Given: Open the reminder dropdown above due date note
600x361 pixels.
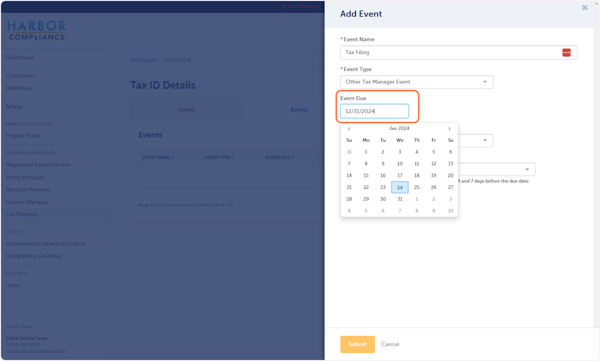Looking at the screenshot, I should pos(496,169).
